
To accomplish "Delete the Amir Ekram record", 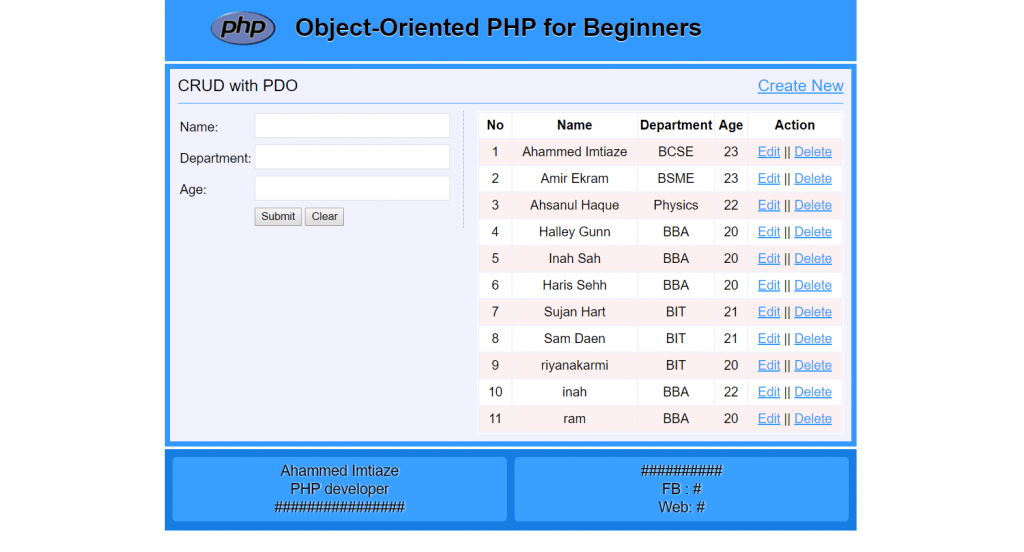I will (x=813, y=178).
